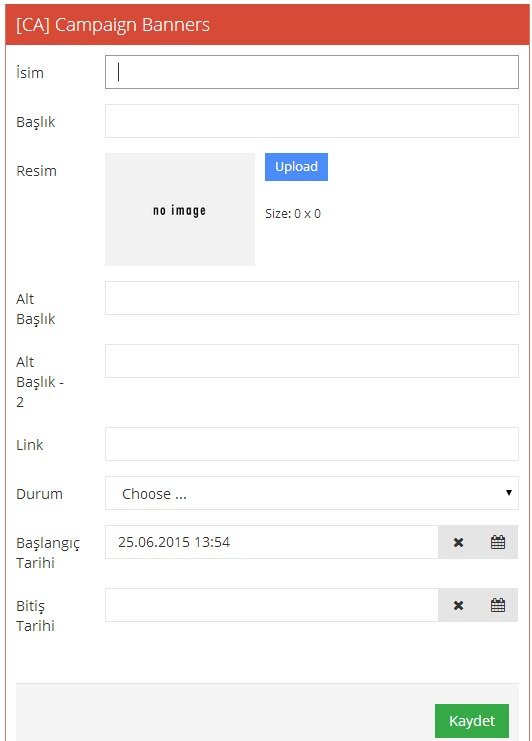The width and height of the screenshot is (532, 741).
Task: Click the Size: 0 x 0 text
Action: point(293,214)
